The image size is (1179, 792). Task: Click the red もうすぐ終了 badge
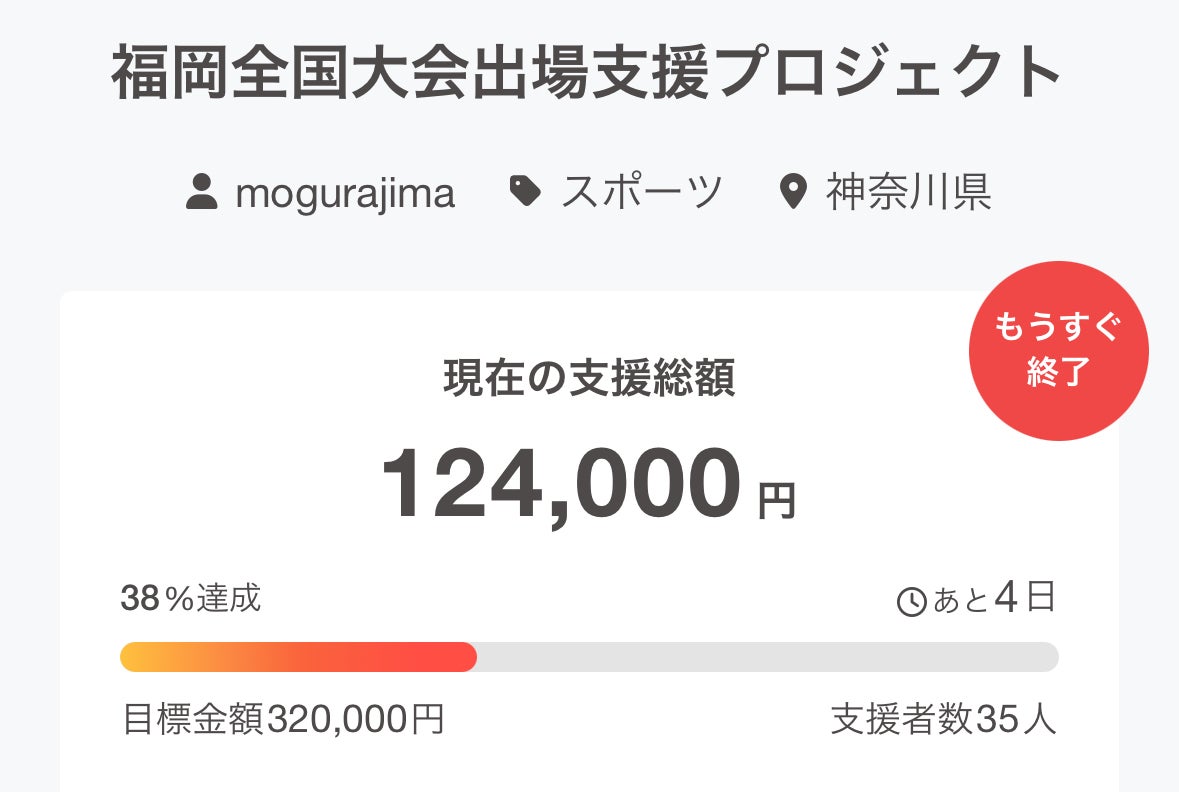point(1058,351)
